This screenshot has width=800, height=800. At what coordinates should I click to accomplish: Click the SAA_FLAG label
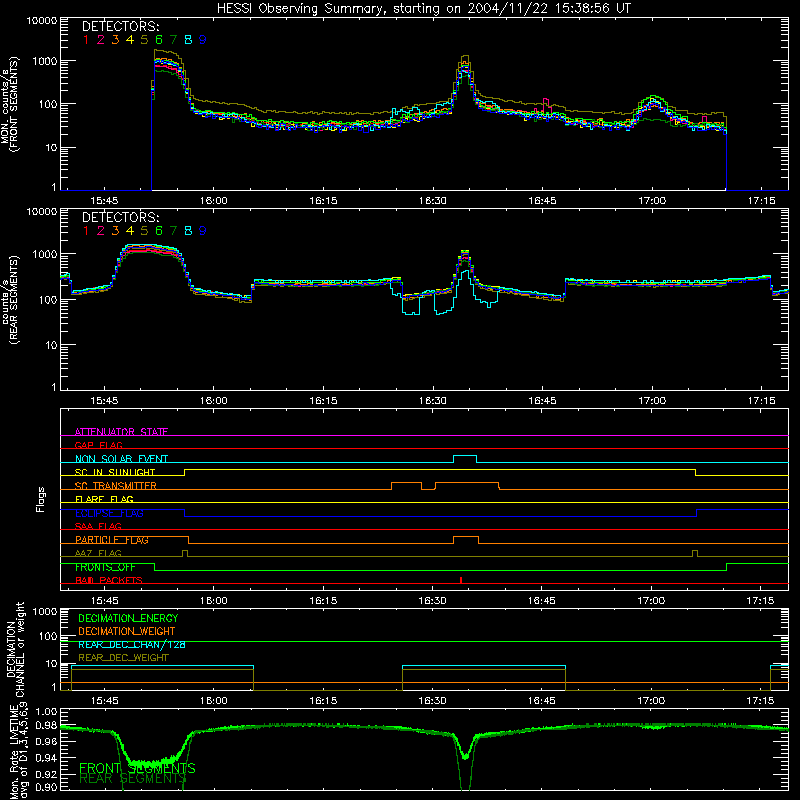click(98, 526)
